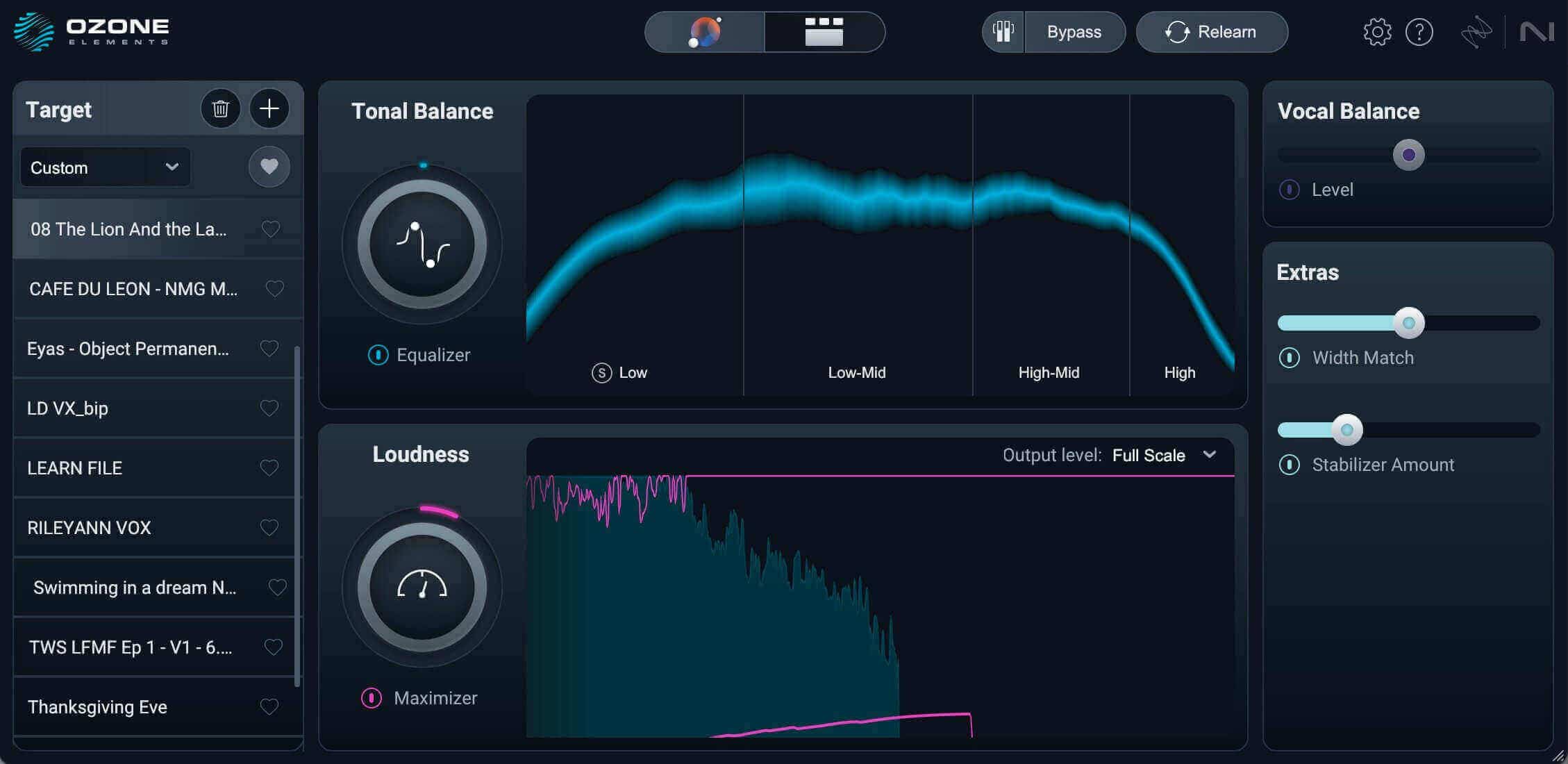This screenshot has height=764, width=1568.
Task: Click the target list scrollbar
Action: click(298, 516)
